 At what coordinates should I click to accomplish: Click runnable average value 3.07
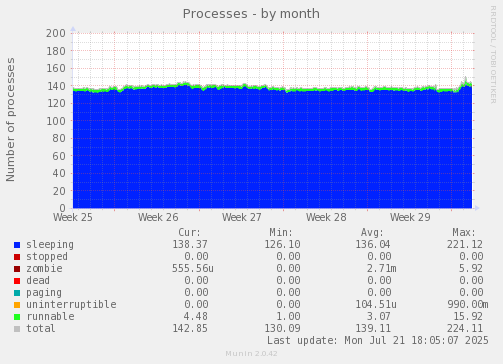[378, 316]
